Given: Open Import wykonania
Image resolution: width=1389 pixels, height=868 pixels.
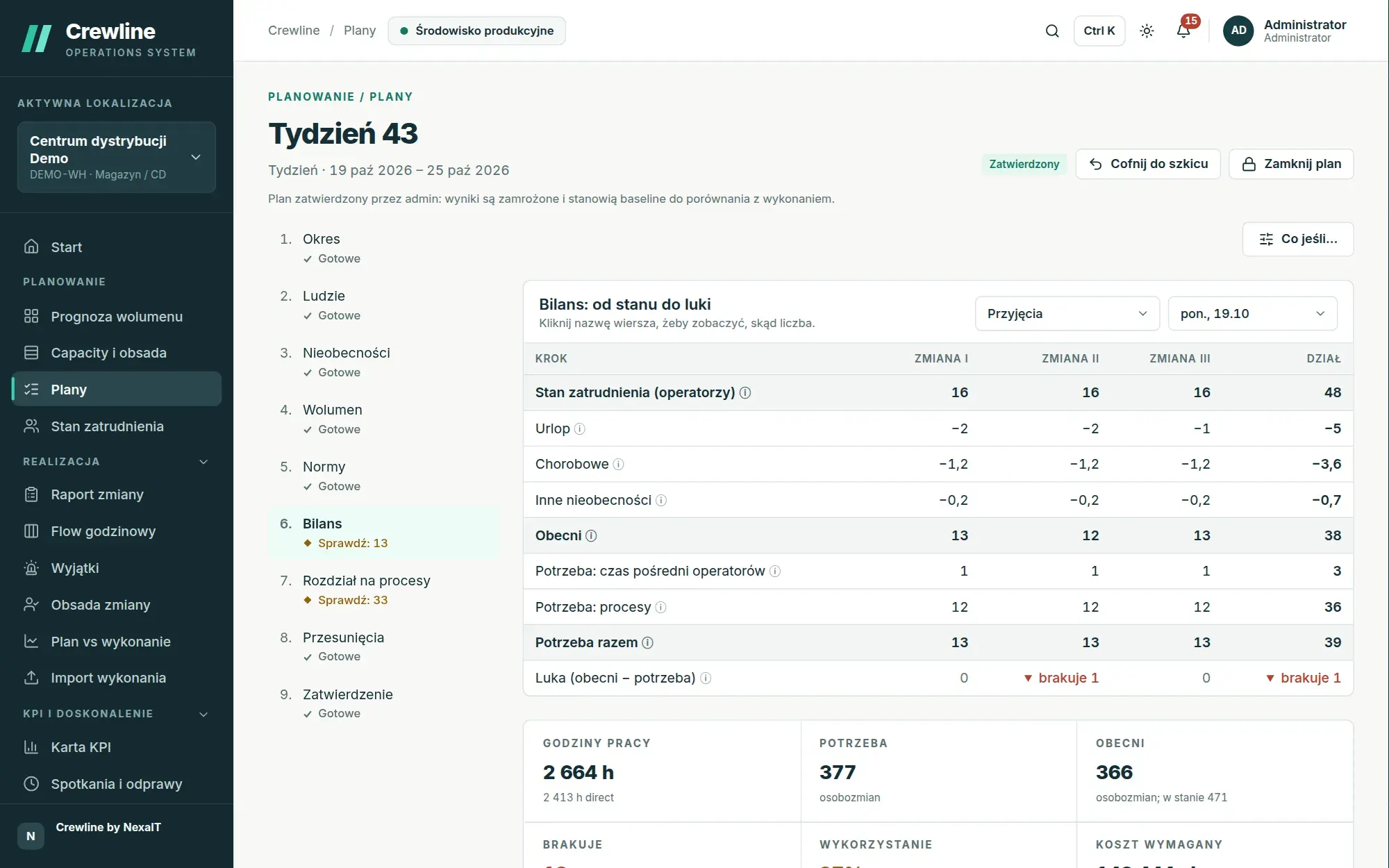Looking at the screenshot, I should pyautogui.click(x=117, y=678).
